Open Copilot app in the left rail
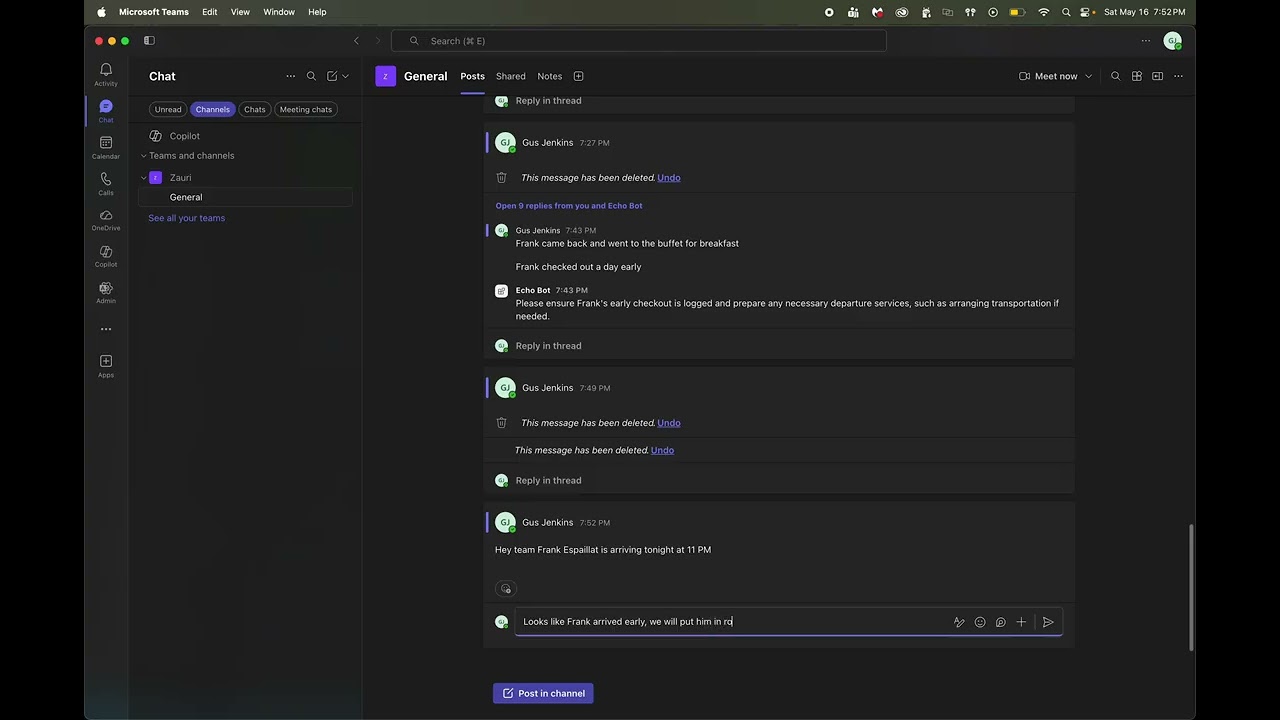 (x=105, y=256)
